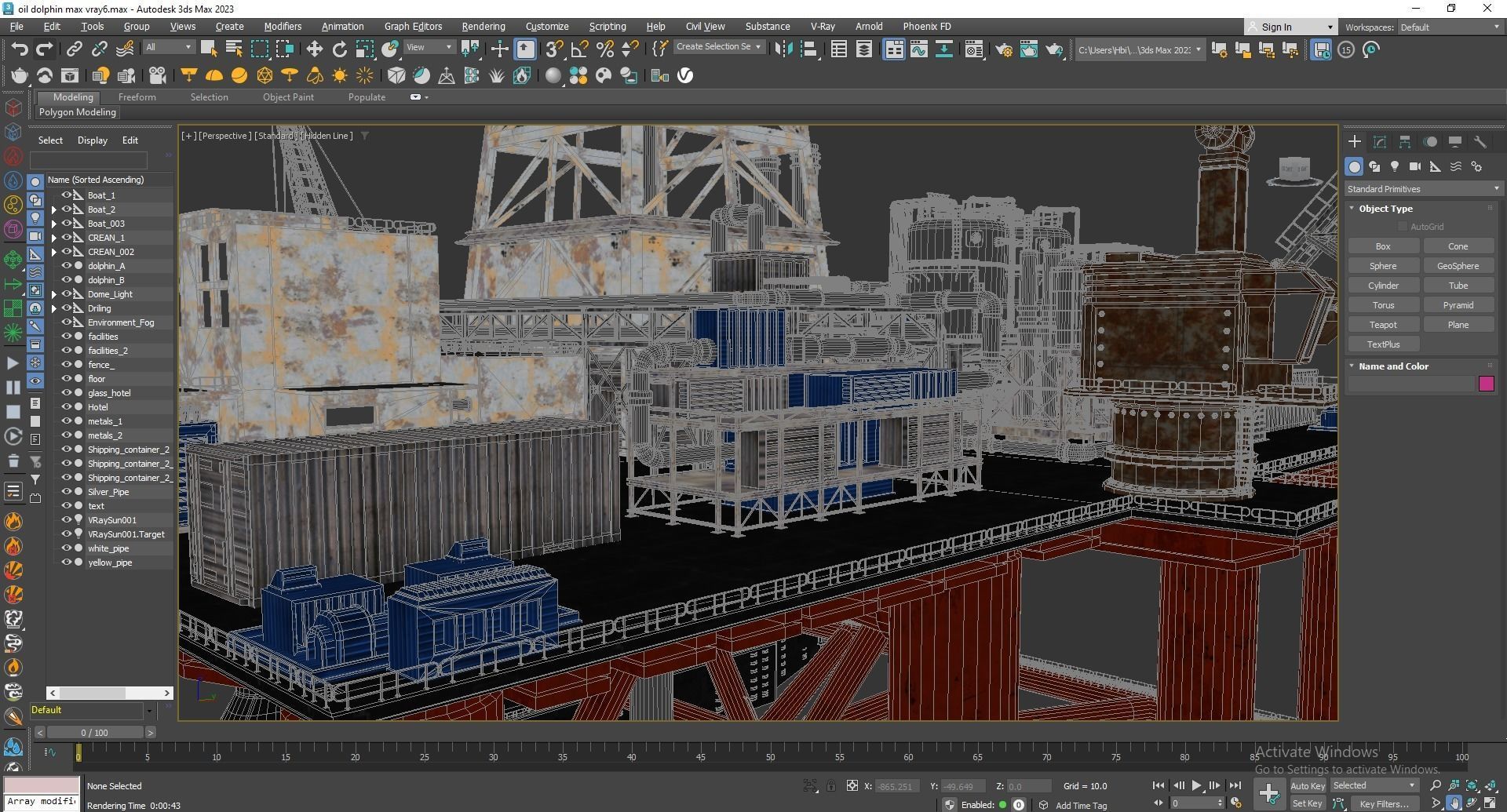Open the Select by Name list icon
The width and height of the screenshot is (1507, 812).
(234, 49)
